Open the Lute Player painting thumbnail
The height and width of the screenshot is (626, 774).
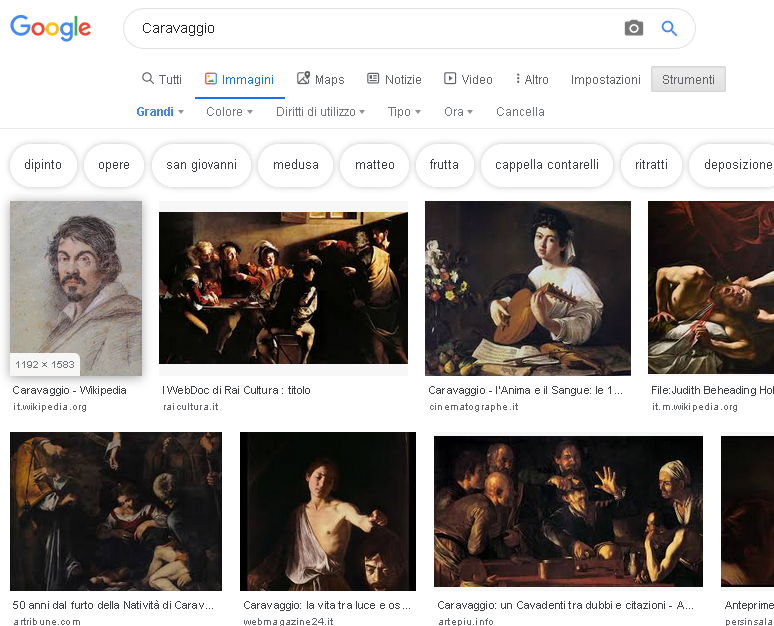point(528,288)
